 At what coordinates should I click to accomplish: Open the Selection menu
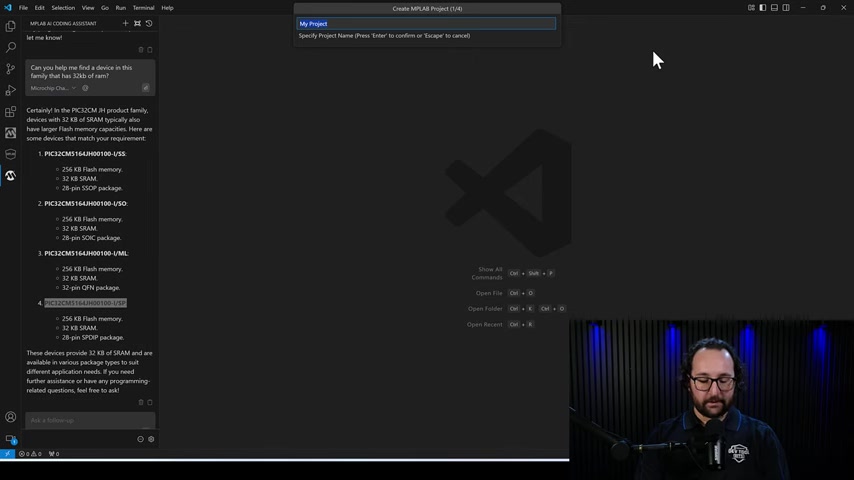click(63, 8)
